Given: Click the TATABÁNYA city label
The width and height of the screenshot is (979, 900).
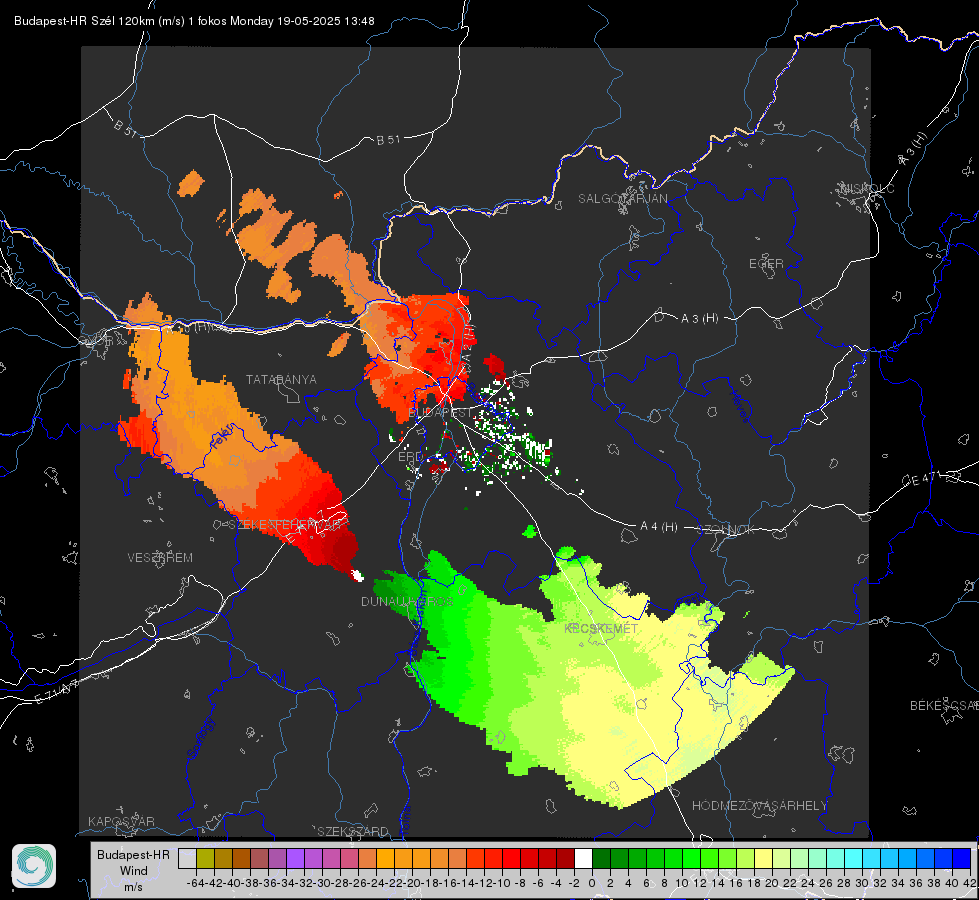Looking at the screenshot, I should coord(281,379).
